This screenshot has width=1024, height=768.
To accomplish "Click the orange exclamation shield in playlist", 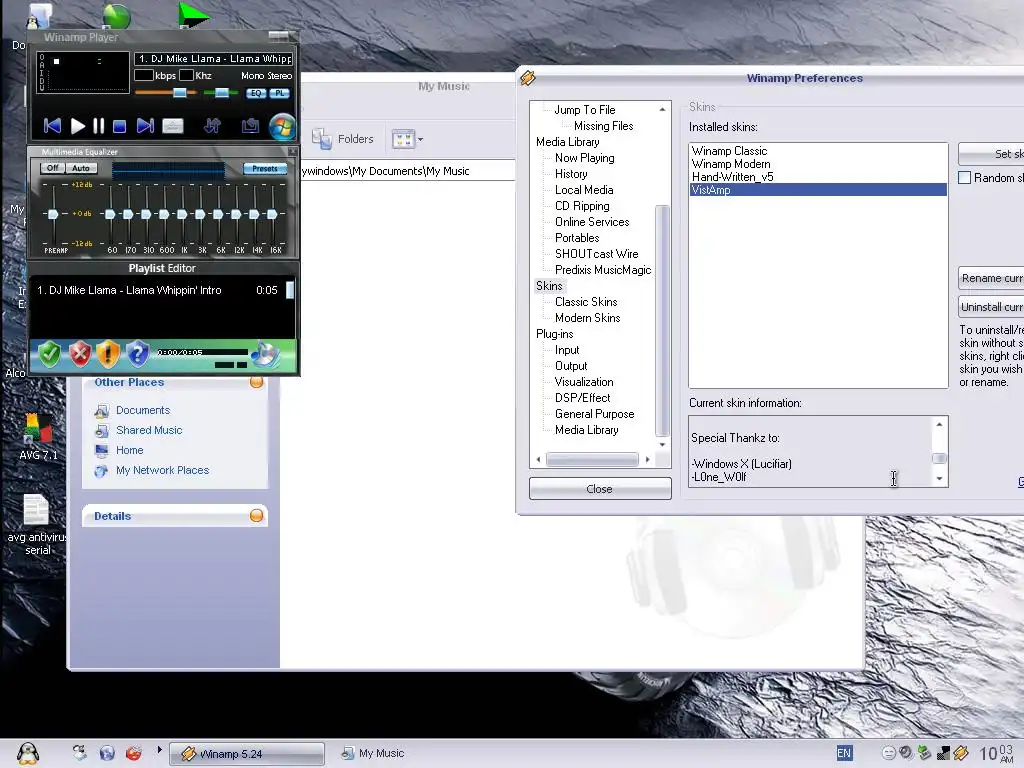I will 108,355.
